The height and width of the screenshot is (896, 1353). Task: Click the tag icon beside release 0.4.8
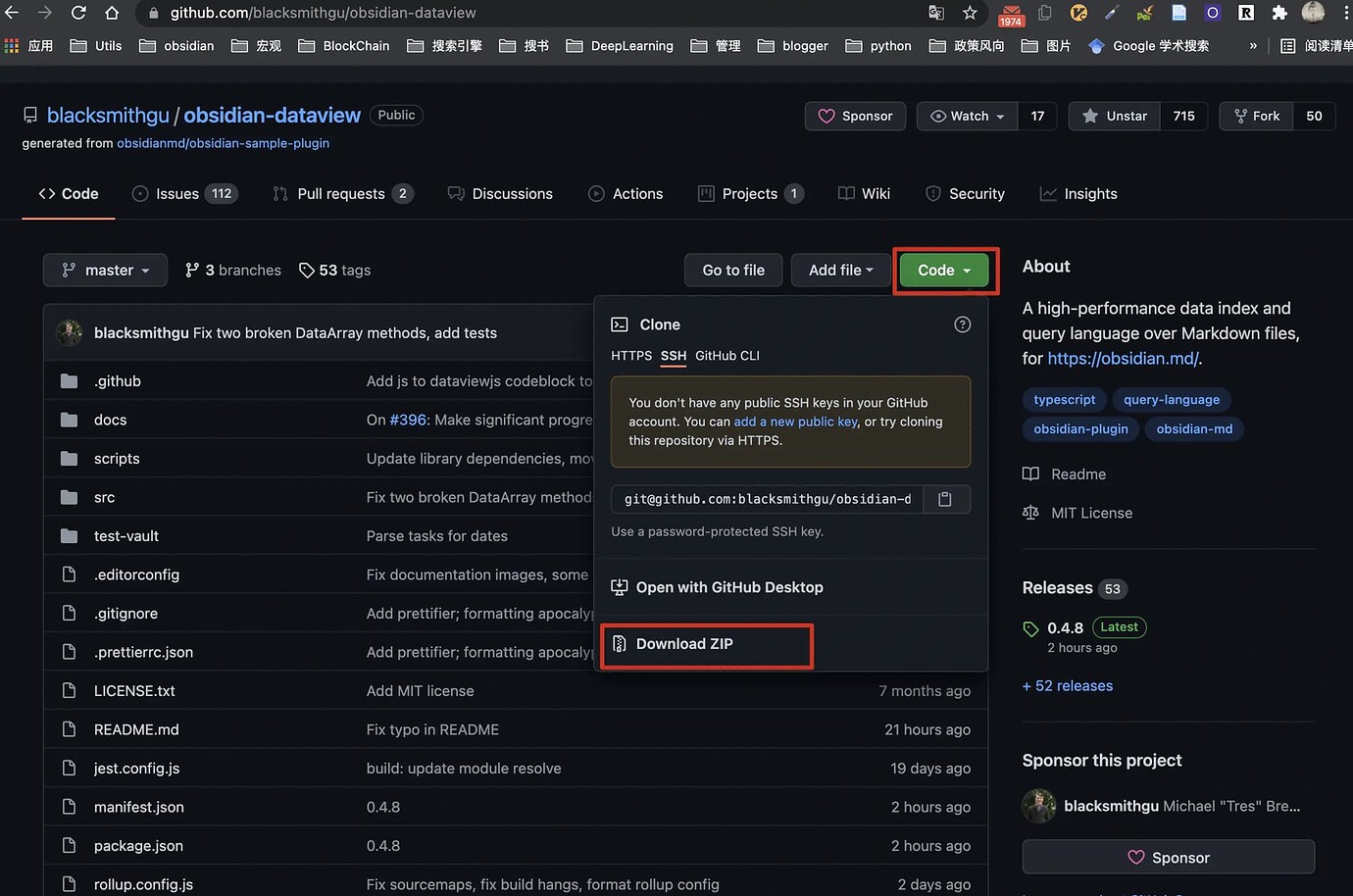click(1030, 627)
